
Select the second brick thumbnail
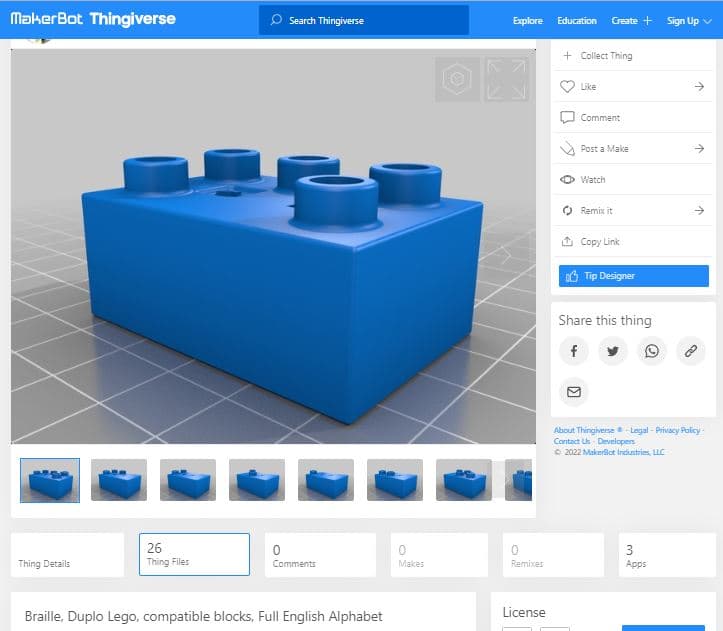tap(119, 480)
